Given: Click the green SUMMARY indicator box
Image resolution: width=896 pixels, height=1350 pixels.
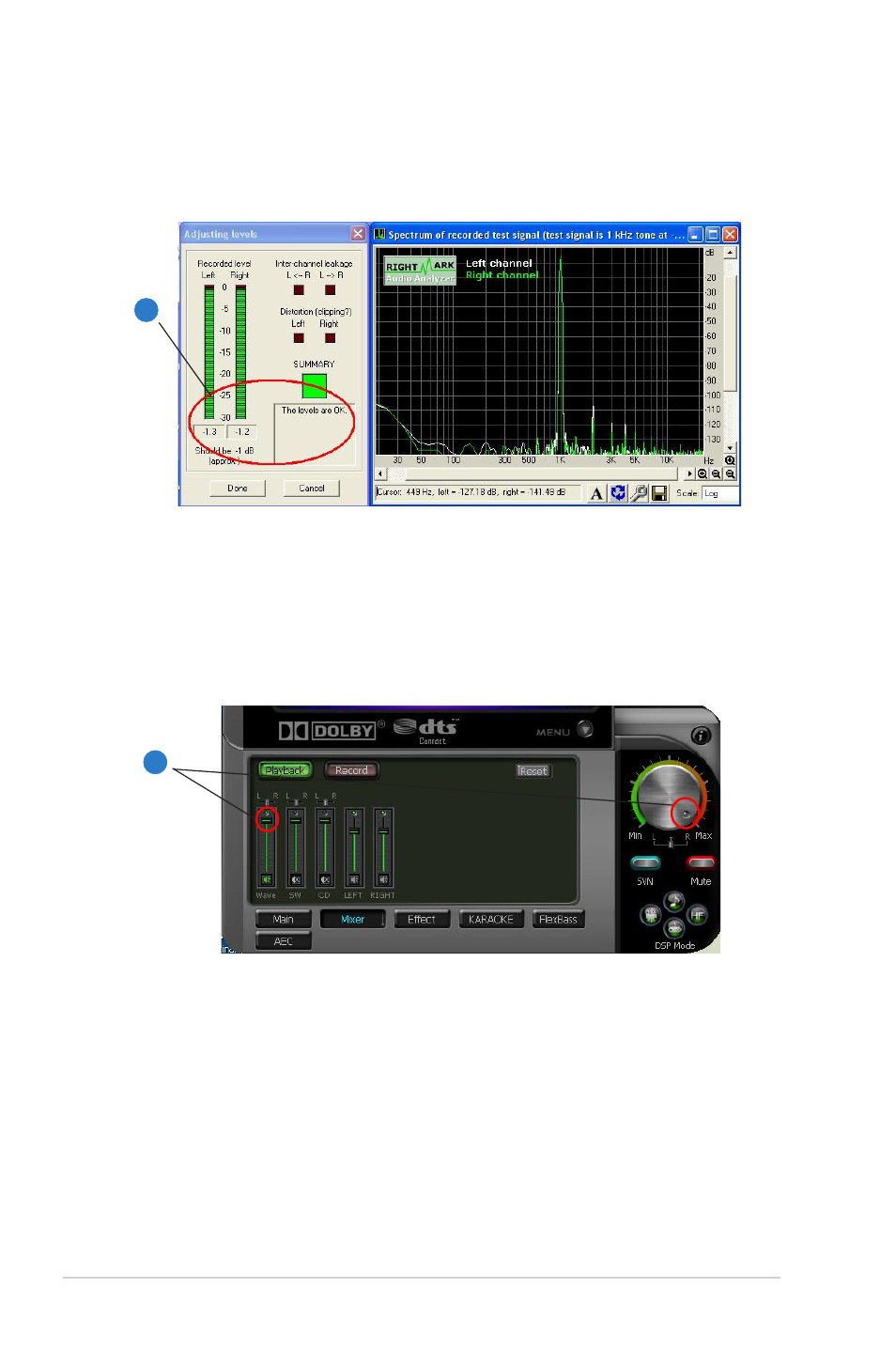Looking at the screenshot, I should coord(314,385).
